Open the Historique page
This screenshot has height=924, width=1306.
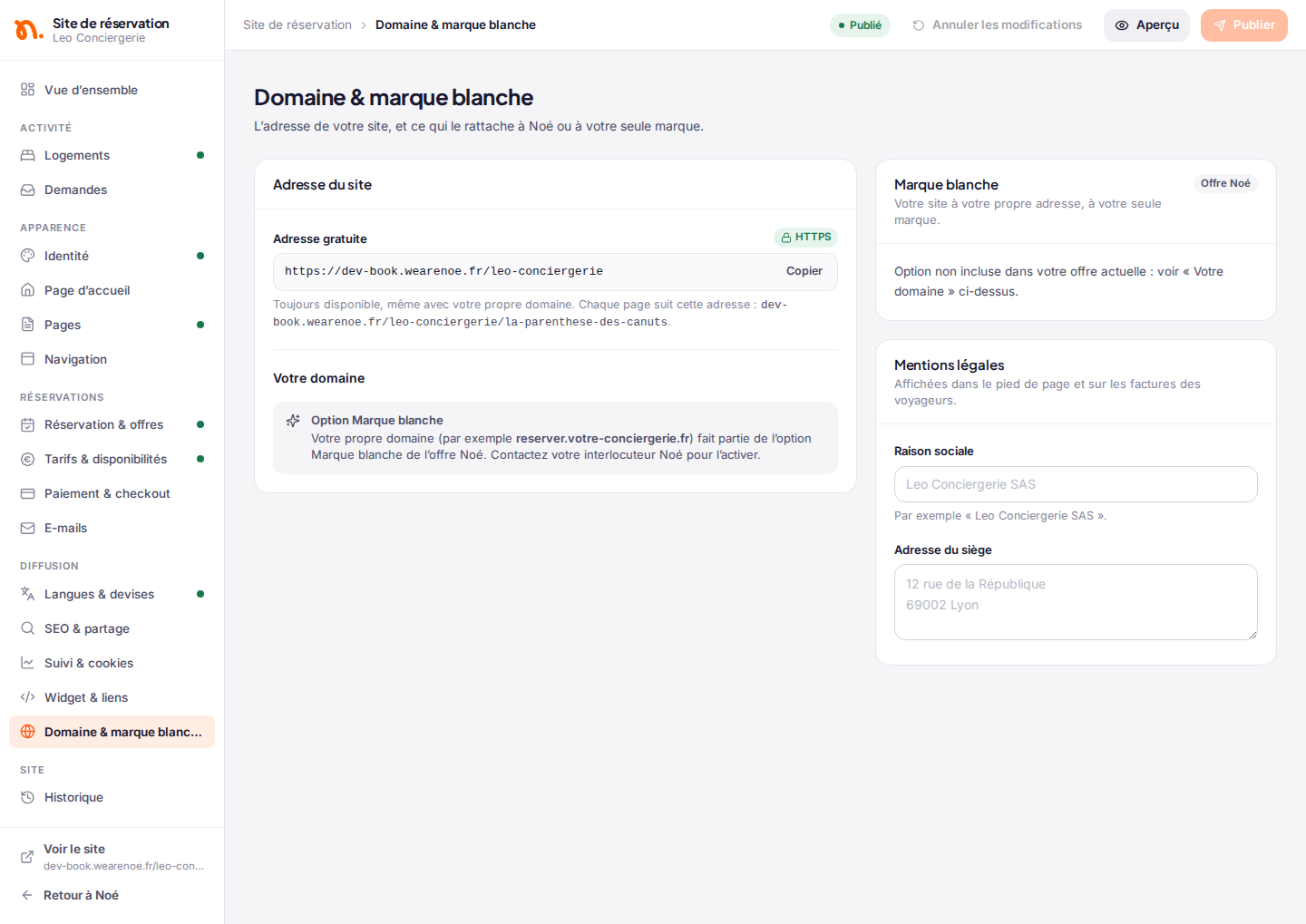[112, 797]
